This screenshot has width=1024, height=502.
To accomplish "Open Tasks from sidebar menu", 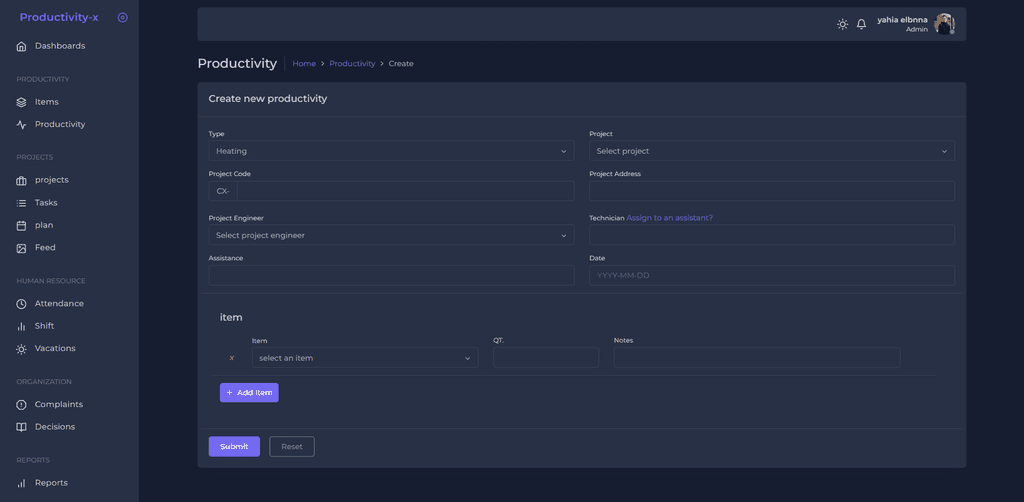I will [46, 203].
